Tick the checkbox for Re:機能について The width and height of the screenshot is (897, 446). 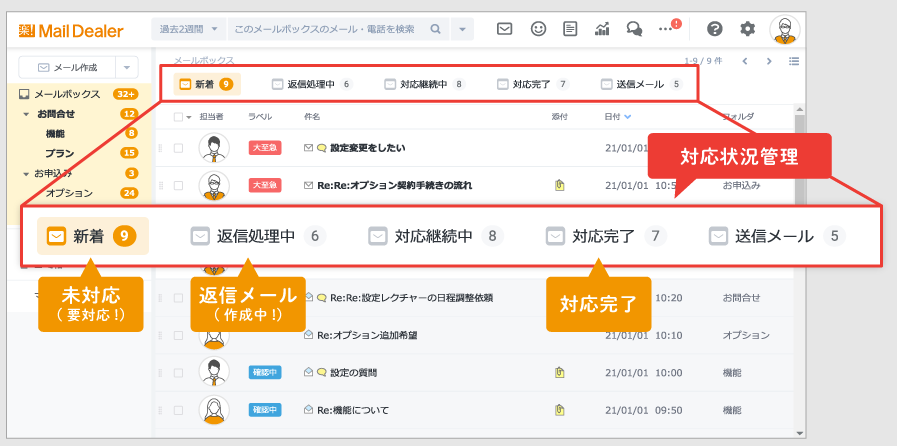click(178, 410)
